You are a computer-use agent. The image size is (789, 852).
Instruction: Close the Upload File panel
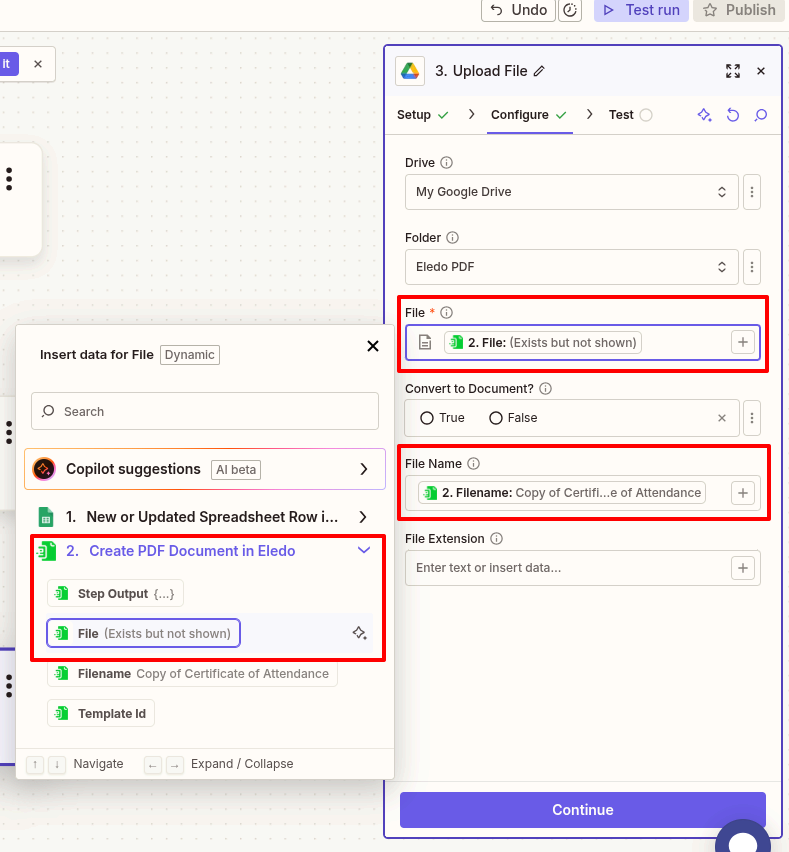pyautogui.click(x=761, y=71)
